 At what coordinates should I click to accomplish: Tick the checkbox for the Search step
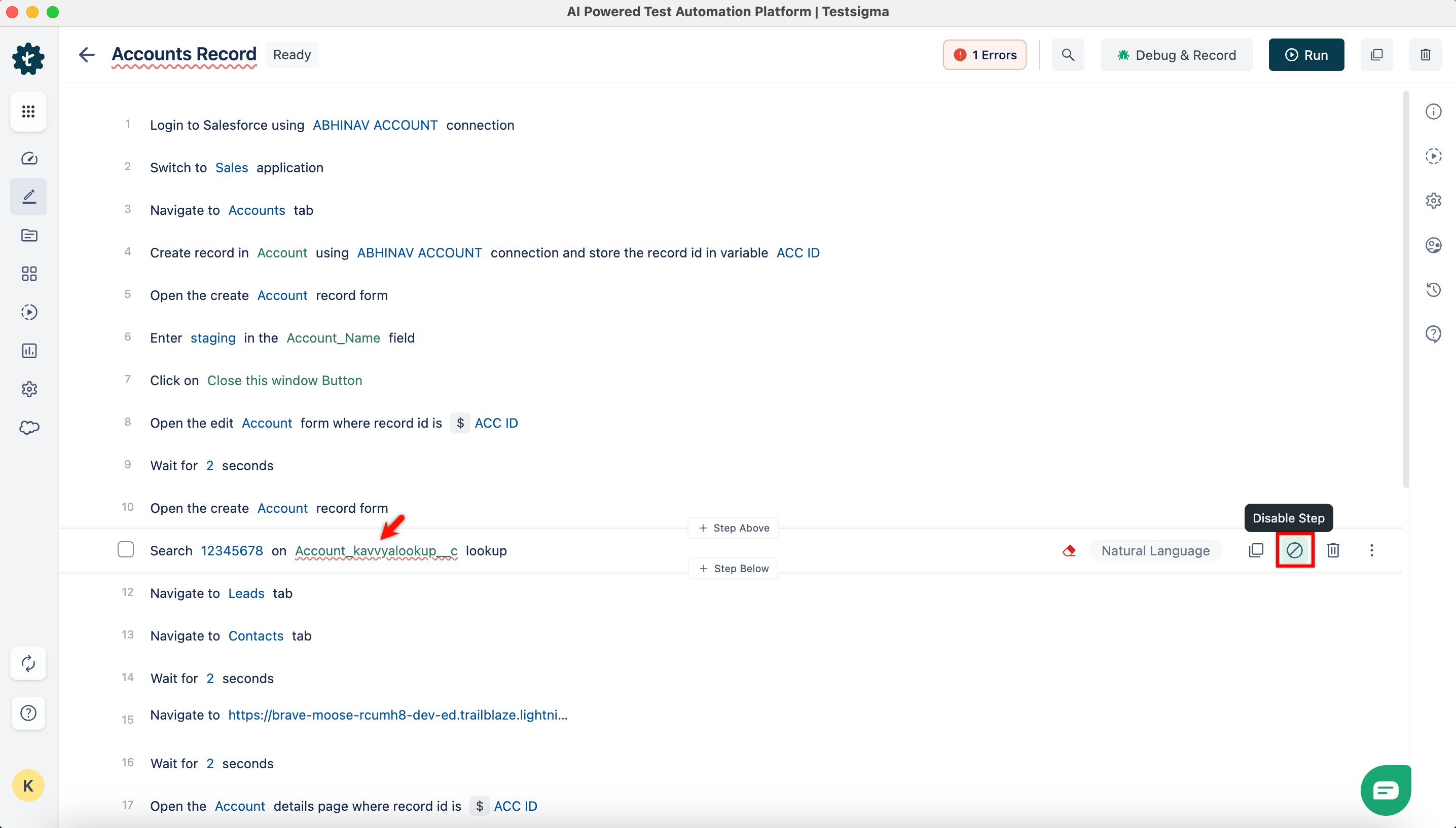point(125,549)
